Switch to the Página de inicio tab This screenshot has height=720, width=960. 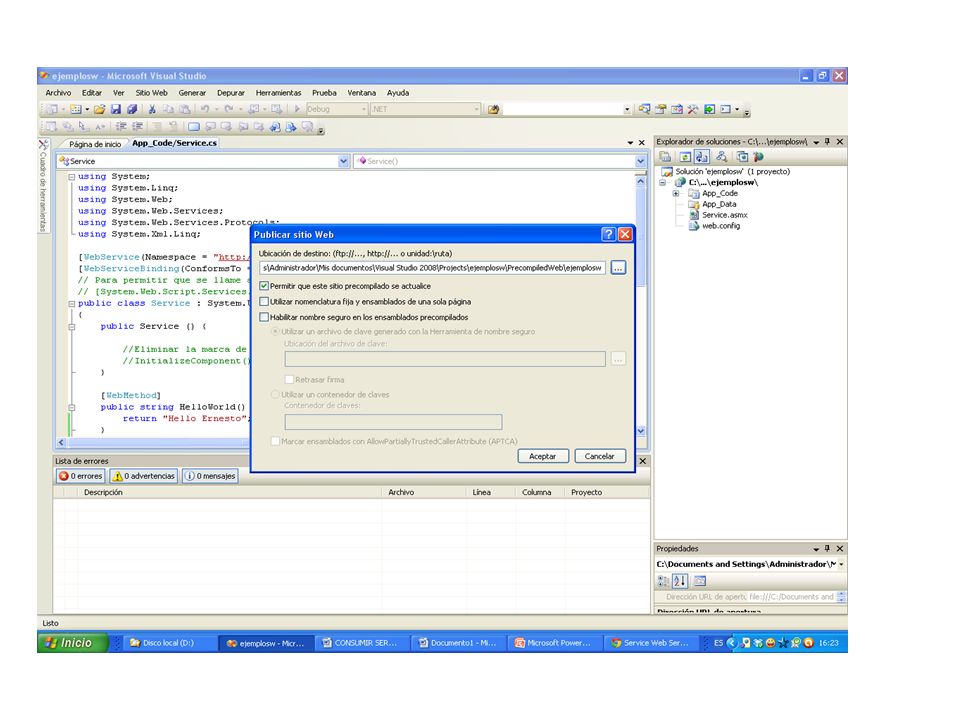pyautogui.click(x=95, y=144)
